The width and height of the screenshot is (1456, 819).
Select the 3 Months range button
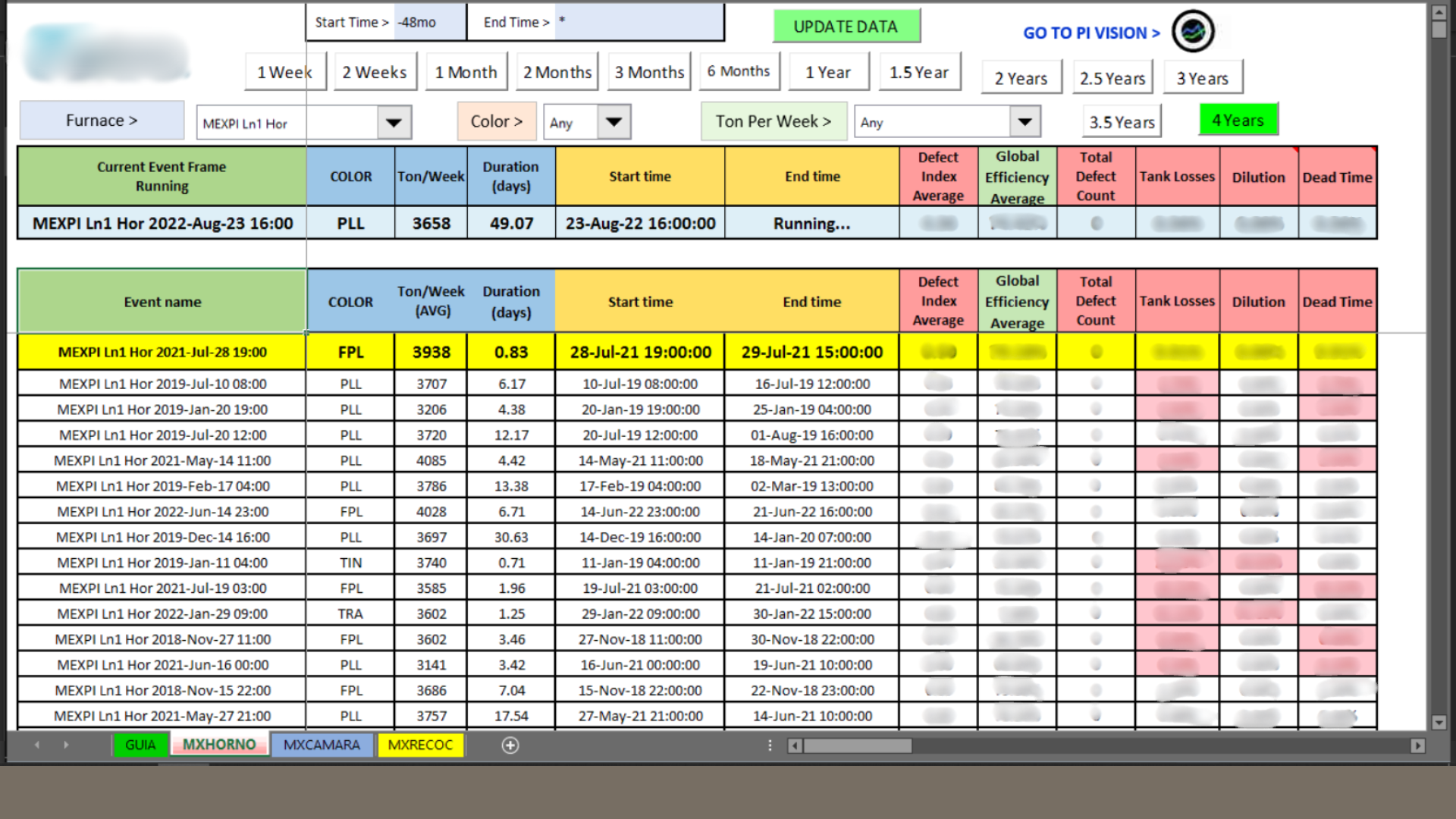tap(649, 72)
